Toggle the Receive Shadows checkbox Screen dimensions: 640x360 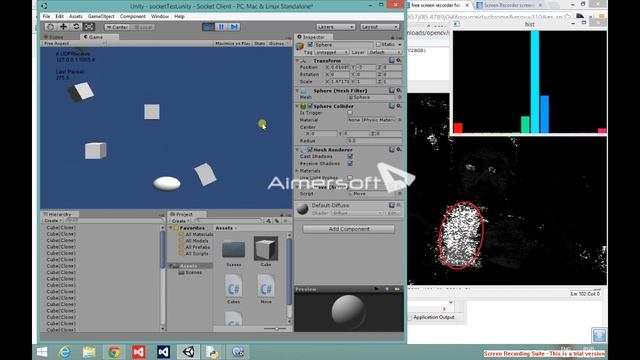pos(350,163)
